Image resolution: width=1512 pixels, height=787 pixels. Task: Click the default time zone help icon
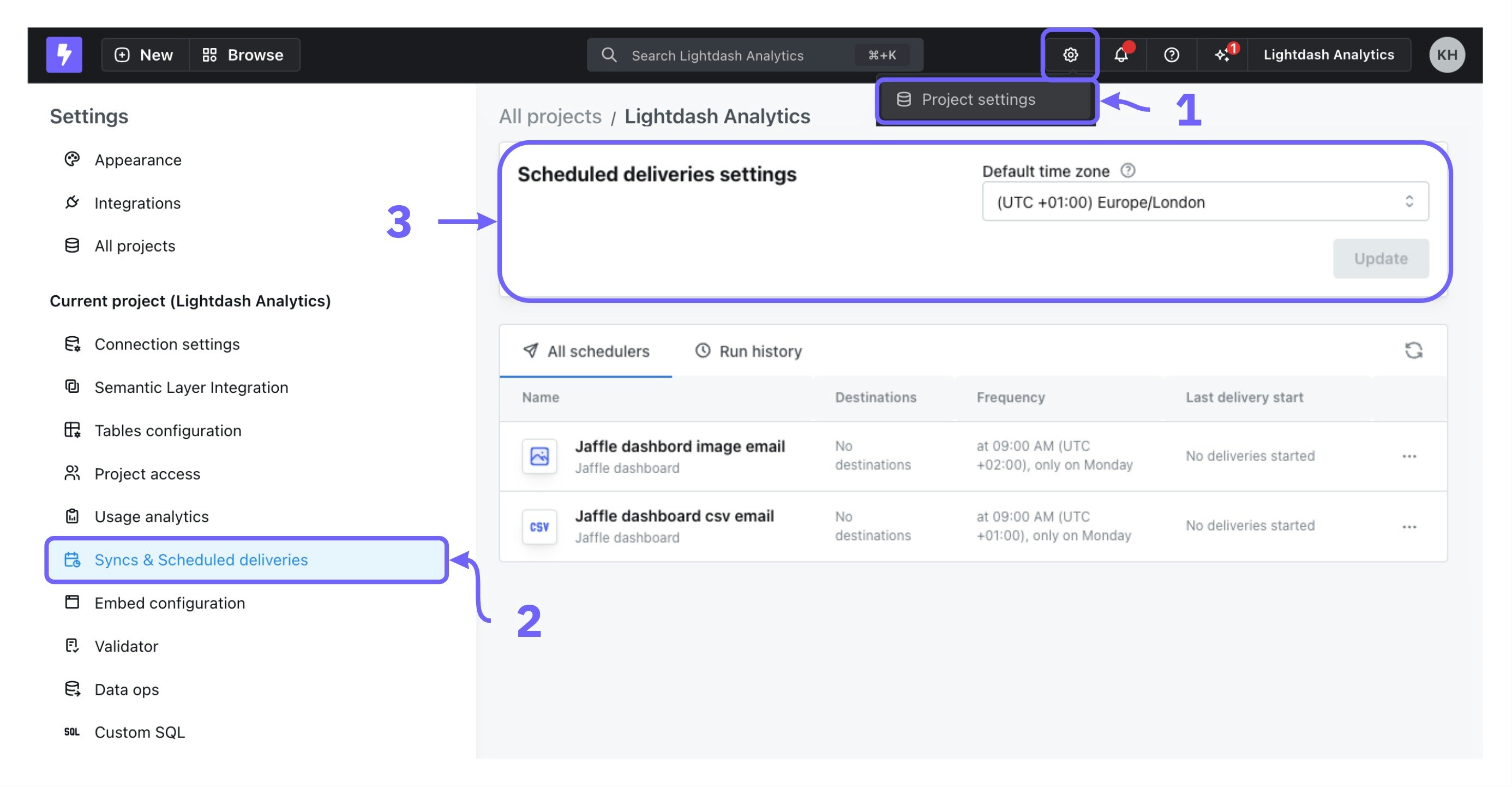coord(1127,170)
